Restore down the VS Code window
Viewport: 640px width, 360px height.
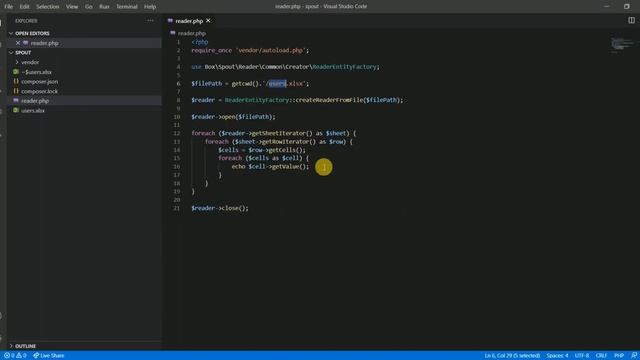click(x=627, y=7)
